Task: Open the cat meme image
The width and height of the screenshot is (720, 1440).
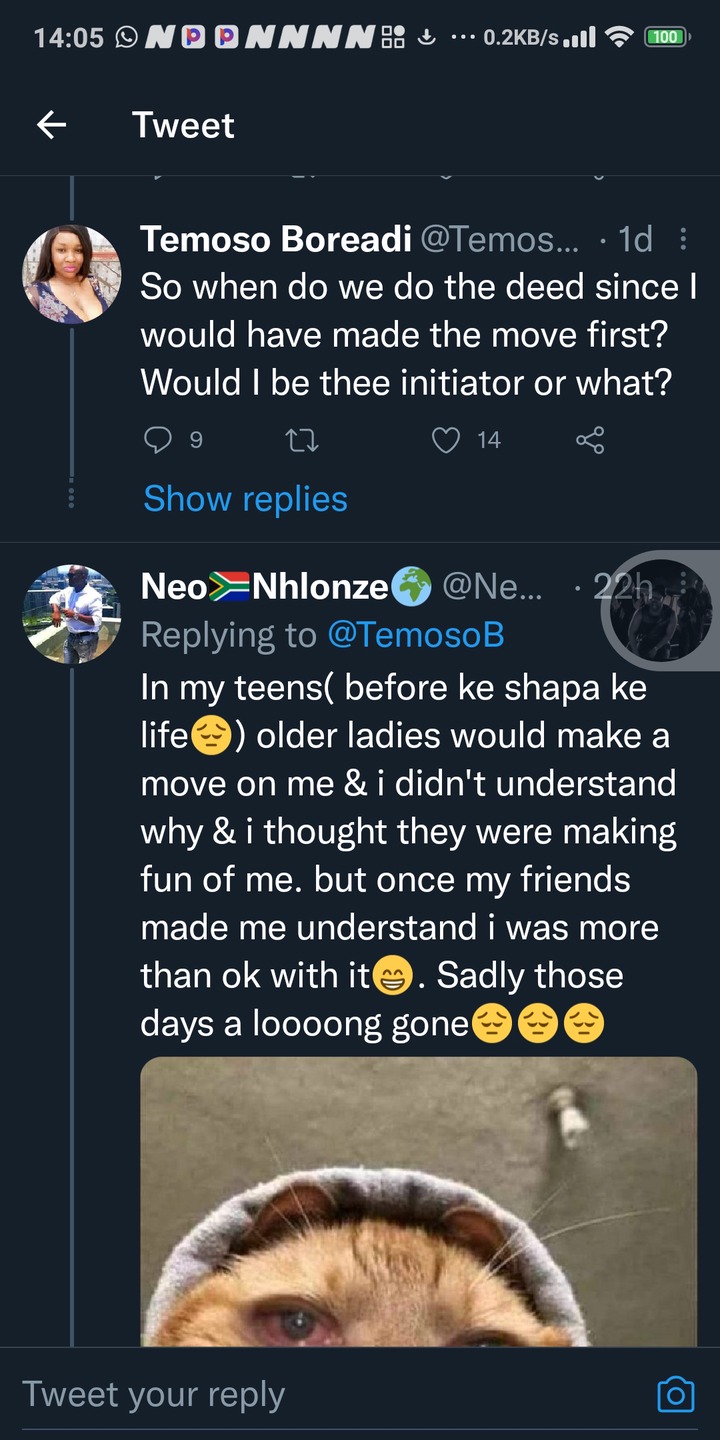Action: [x=419, y=1202]
